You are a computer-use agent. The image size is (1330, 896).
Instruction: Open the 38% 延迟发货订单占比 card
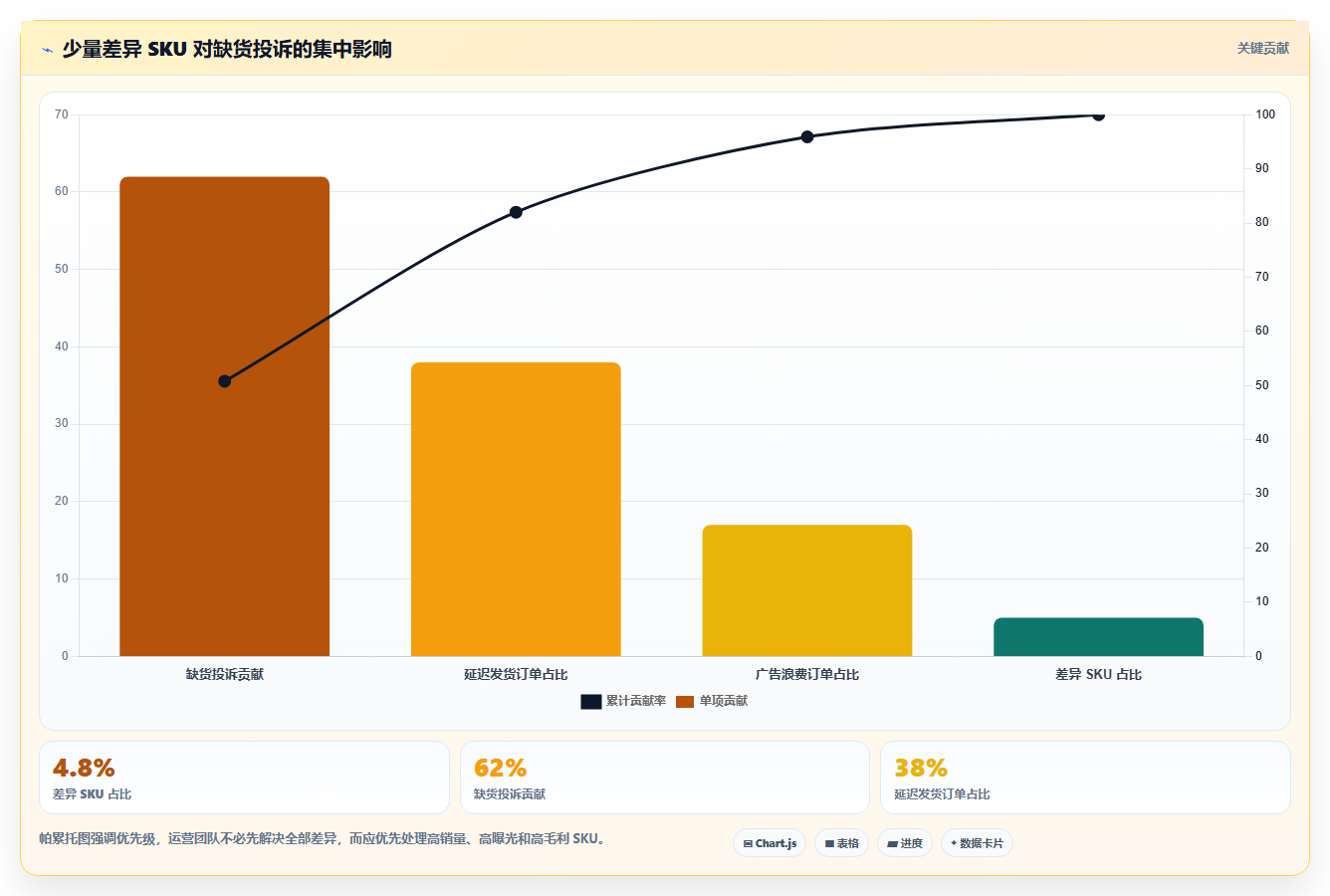[x=1085, y=778]
